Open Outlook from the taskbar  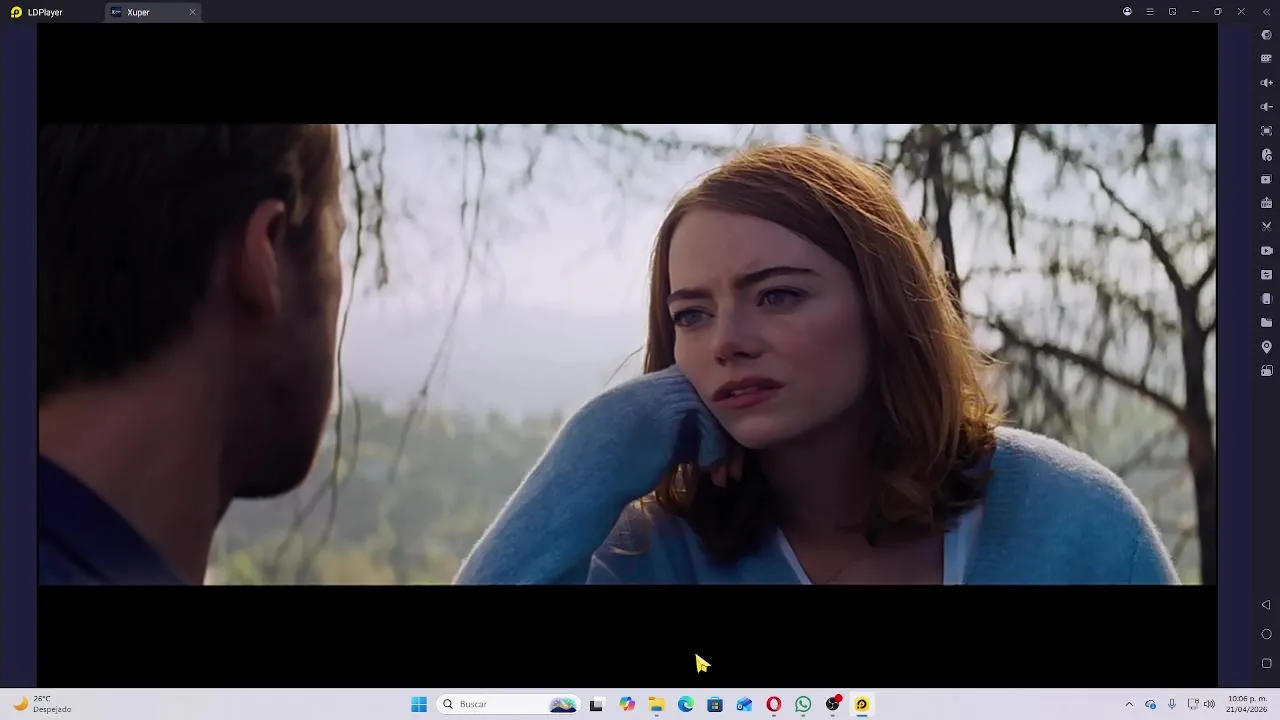[744, 704]
